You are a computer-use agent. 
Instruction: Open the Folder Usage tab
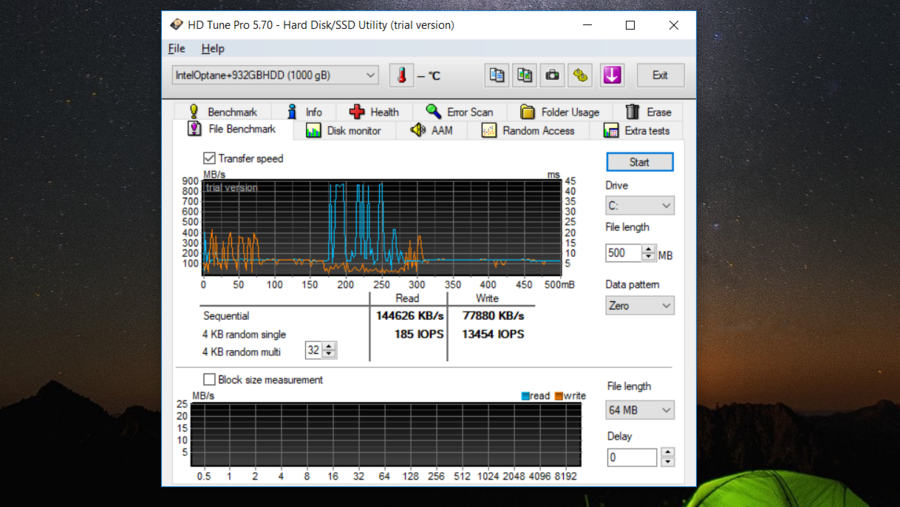tap(560, 112)
